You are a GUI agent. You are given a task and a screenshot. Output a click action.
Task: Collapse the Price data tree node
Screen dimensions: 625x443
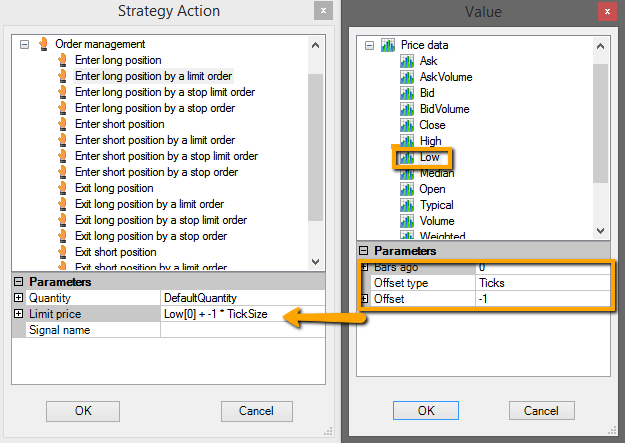pos(369,45)
